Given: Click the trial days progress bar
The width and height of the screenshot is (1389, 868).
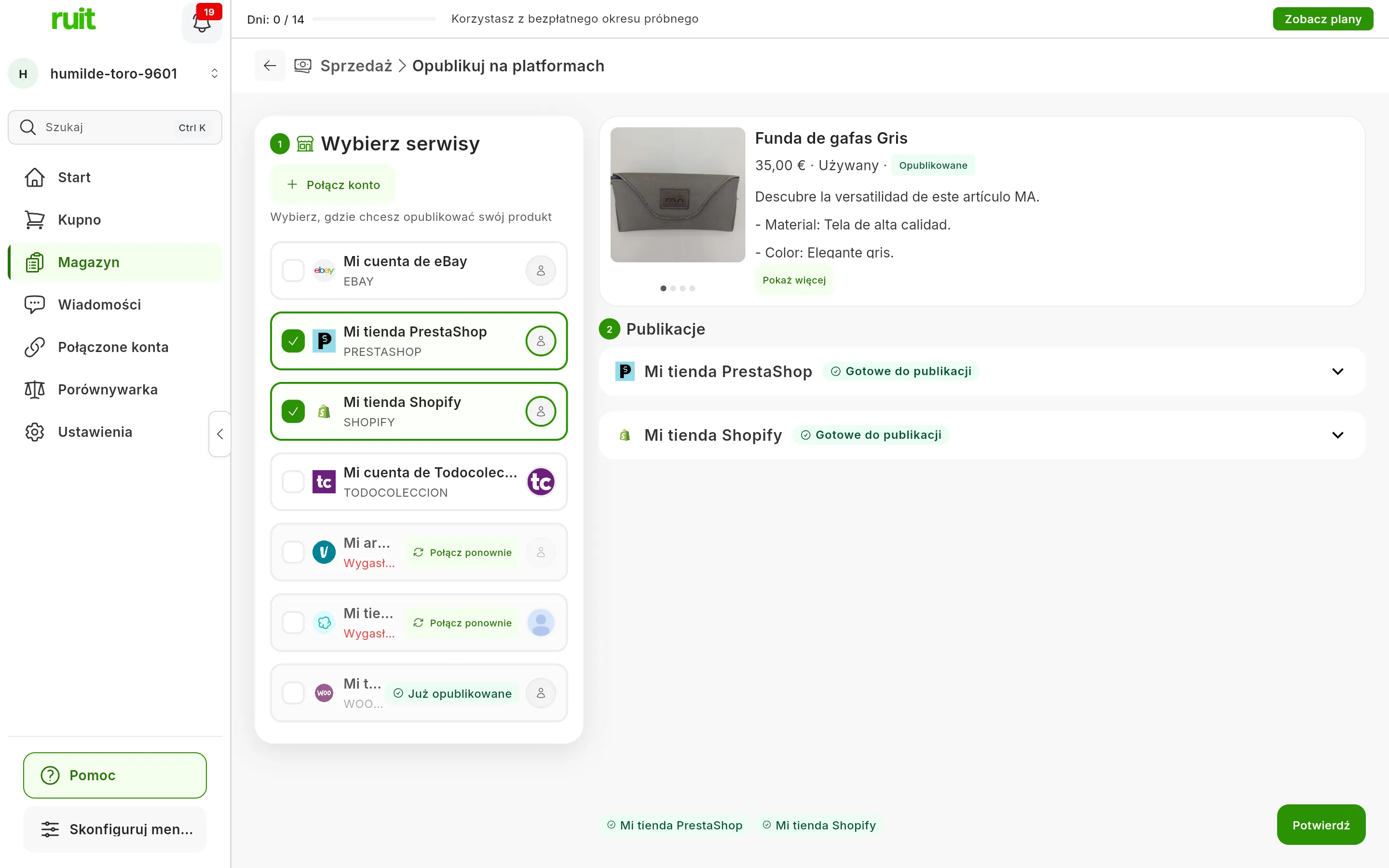Looking at the screenshot, I should (x=374, y=19).
